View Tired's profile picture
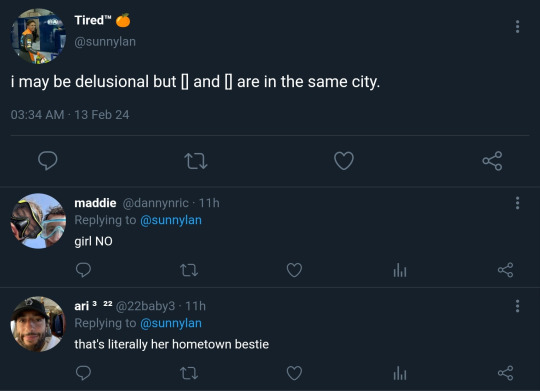 (38, 36)
